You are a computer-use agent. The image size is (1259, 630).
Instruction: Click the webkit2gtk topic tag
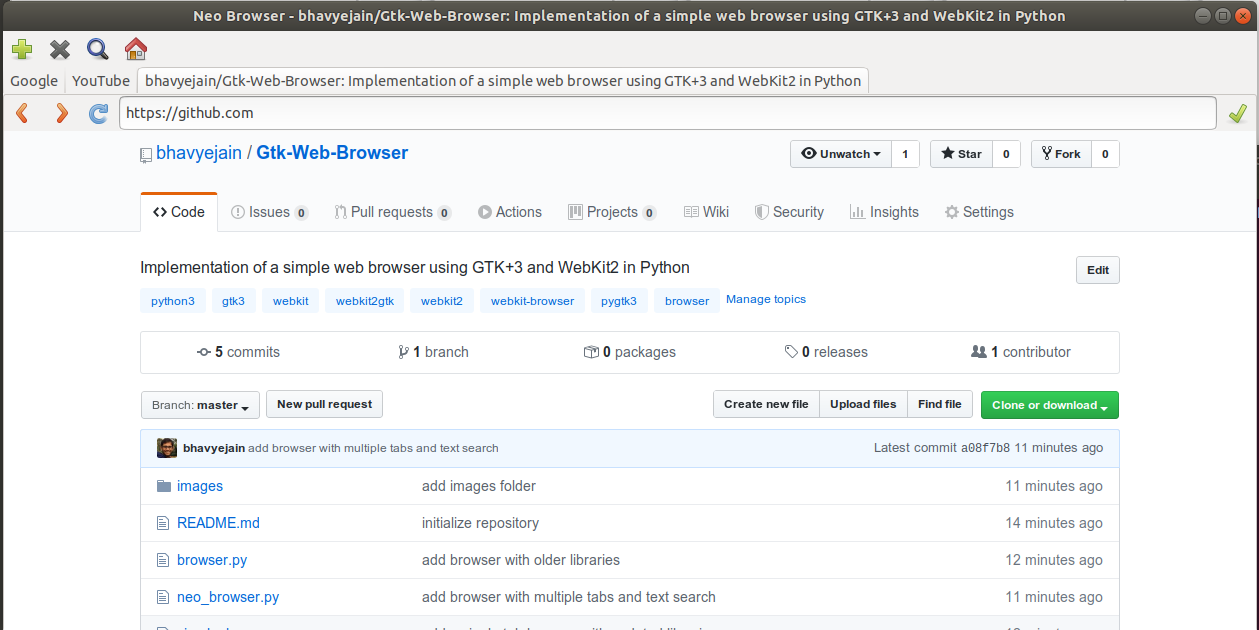[365, 301]
